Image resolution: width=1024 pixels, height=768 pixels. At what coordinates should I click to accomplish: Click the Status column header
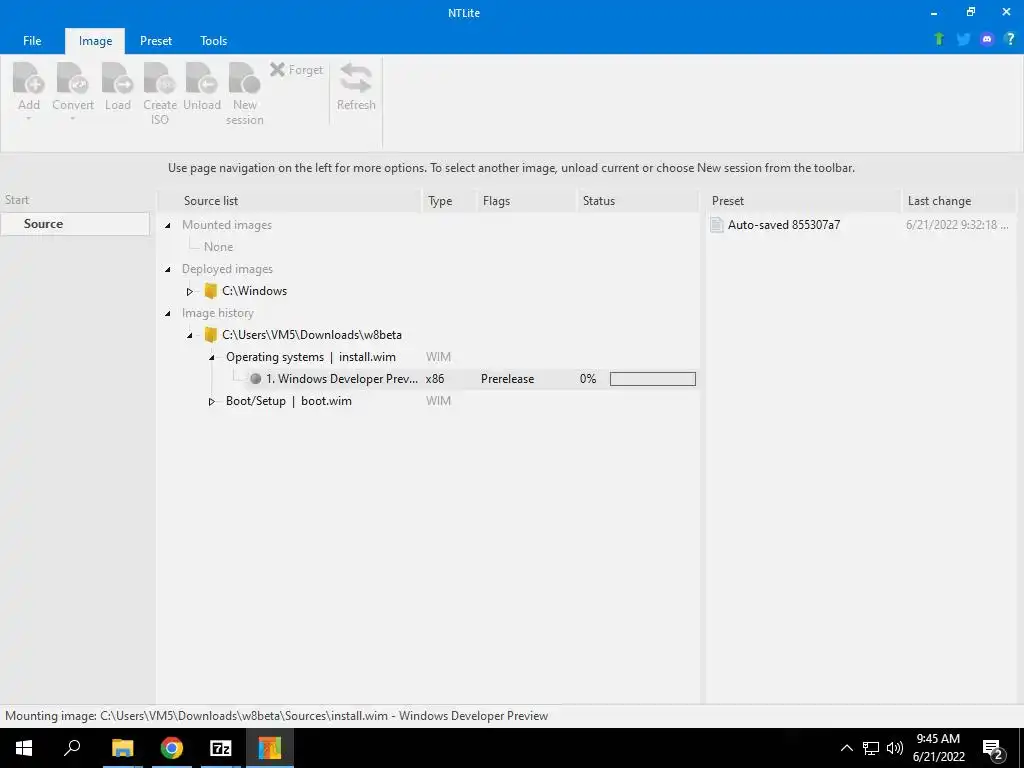click(x=638, y=200)
